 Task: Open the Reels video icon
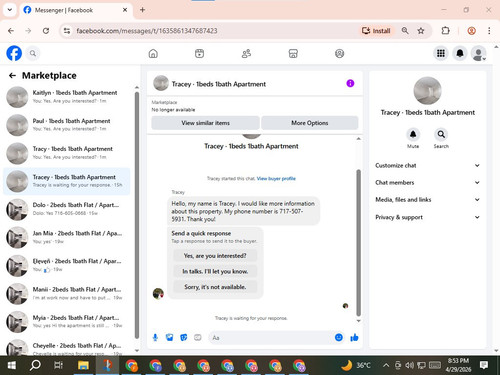click(199, 53)
